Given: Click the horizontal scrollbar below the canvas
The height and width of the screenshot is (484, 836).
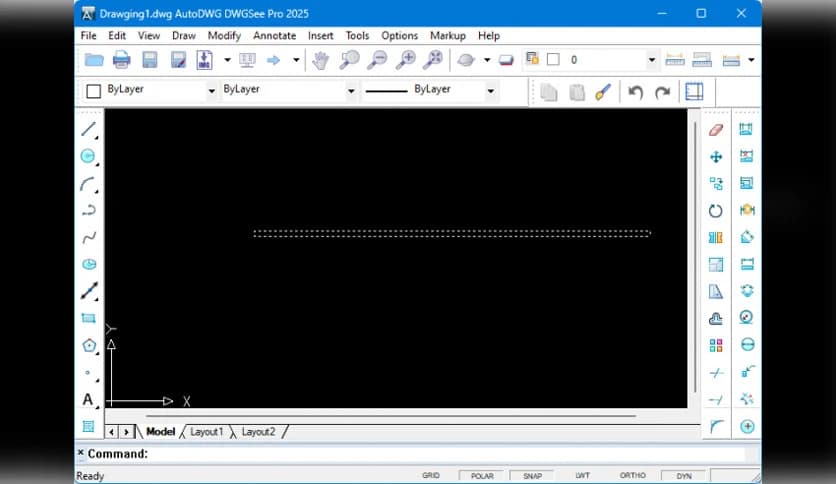Looking at the screenshot, I should click(x=391, y=416).
